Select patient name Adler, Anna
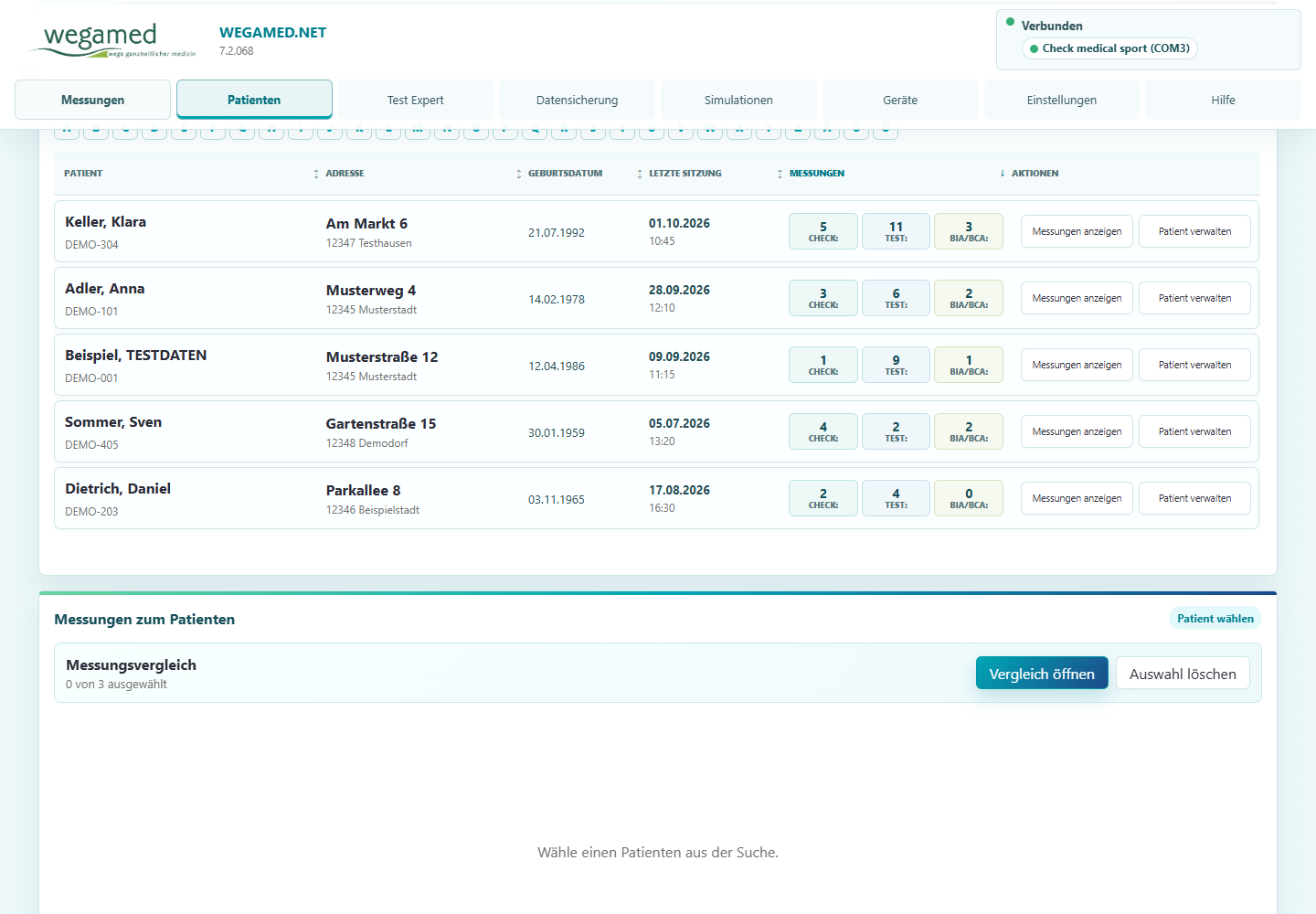 point(104,289)
